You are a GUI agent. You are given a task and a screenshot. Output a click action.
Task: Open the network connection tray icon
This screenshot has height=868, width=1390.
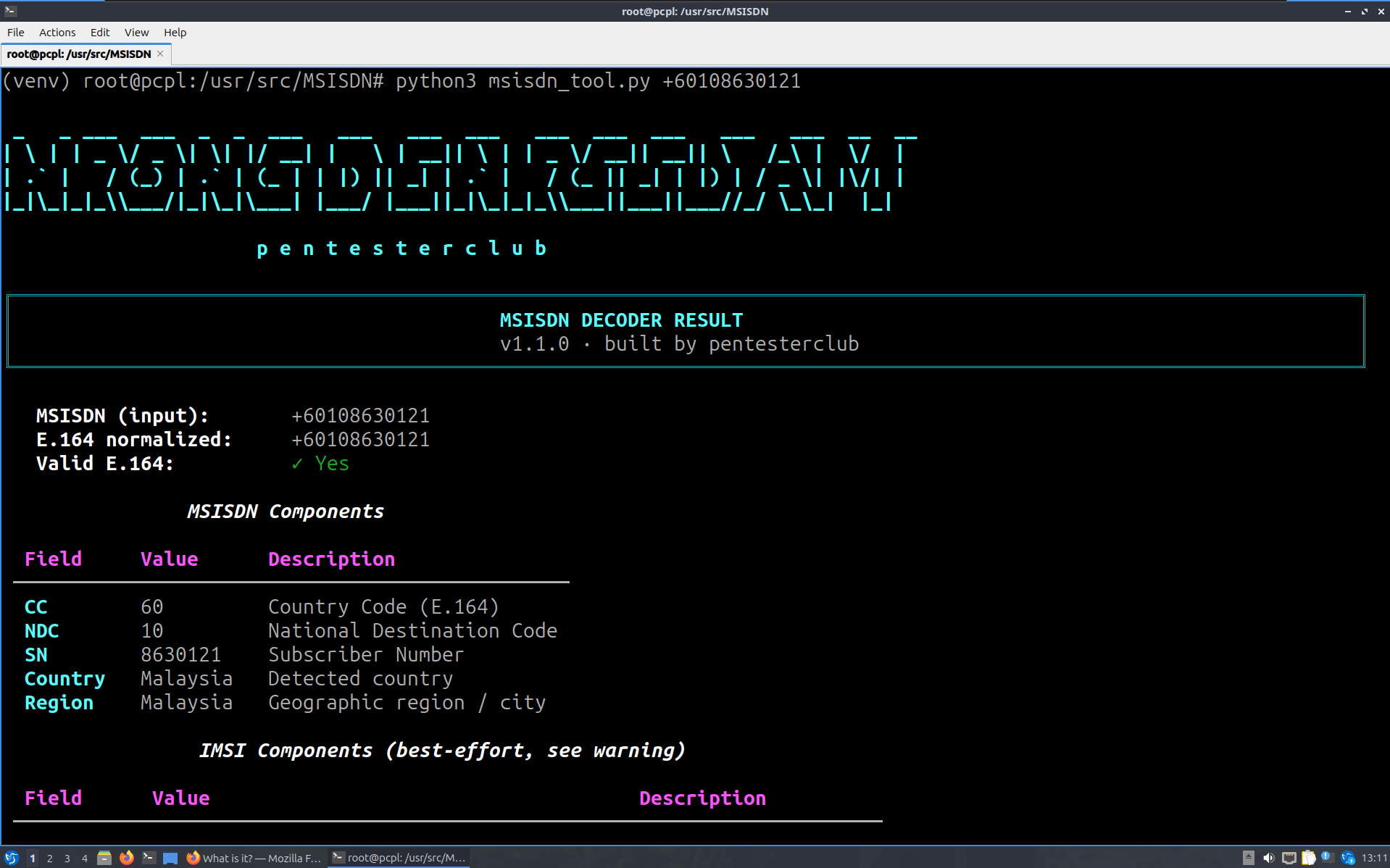[1289, 858]
